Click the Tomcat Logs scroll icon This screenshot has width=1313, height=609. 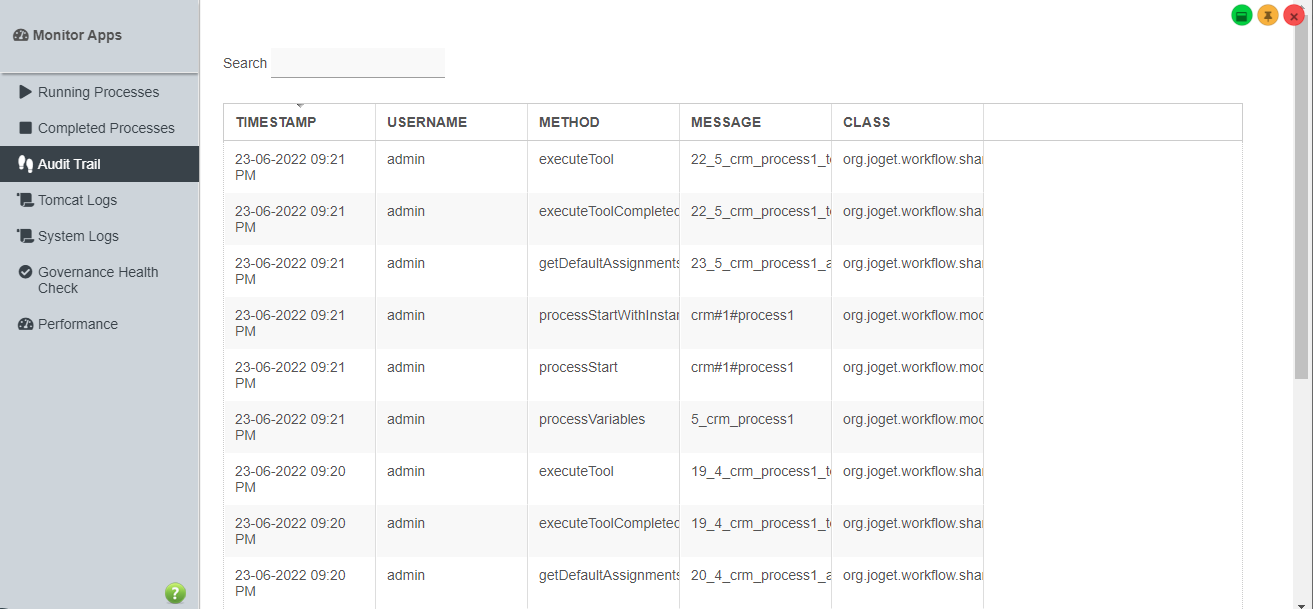pyautogui.click(x=26, y=200)
